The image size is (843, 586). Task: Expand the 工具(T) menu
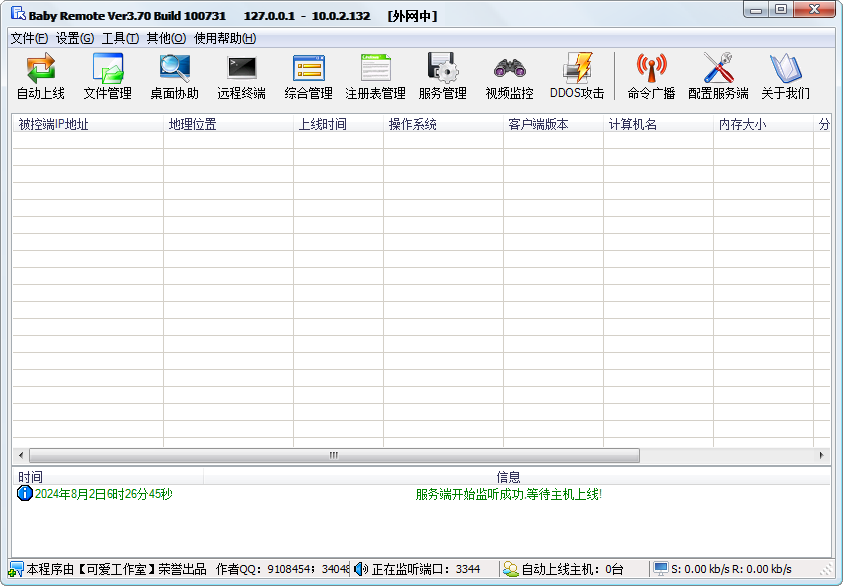pos(120,38)
